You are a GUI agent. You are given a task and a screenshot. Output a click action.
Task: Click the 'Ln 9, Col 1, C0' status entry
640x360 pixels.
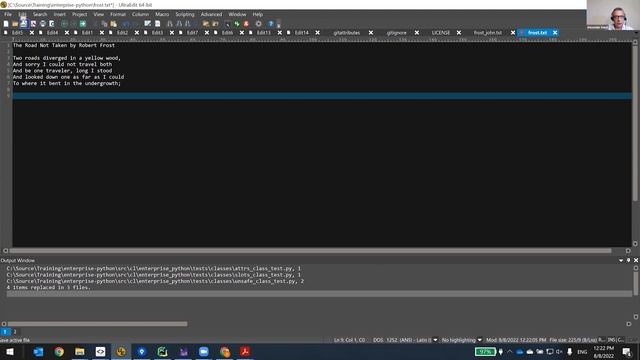[x=349, y=340]
